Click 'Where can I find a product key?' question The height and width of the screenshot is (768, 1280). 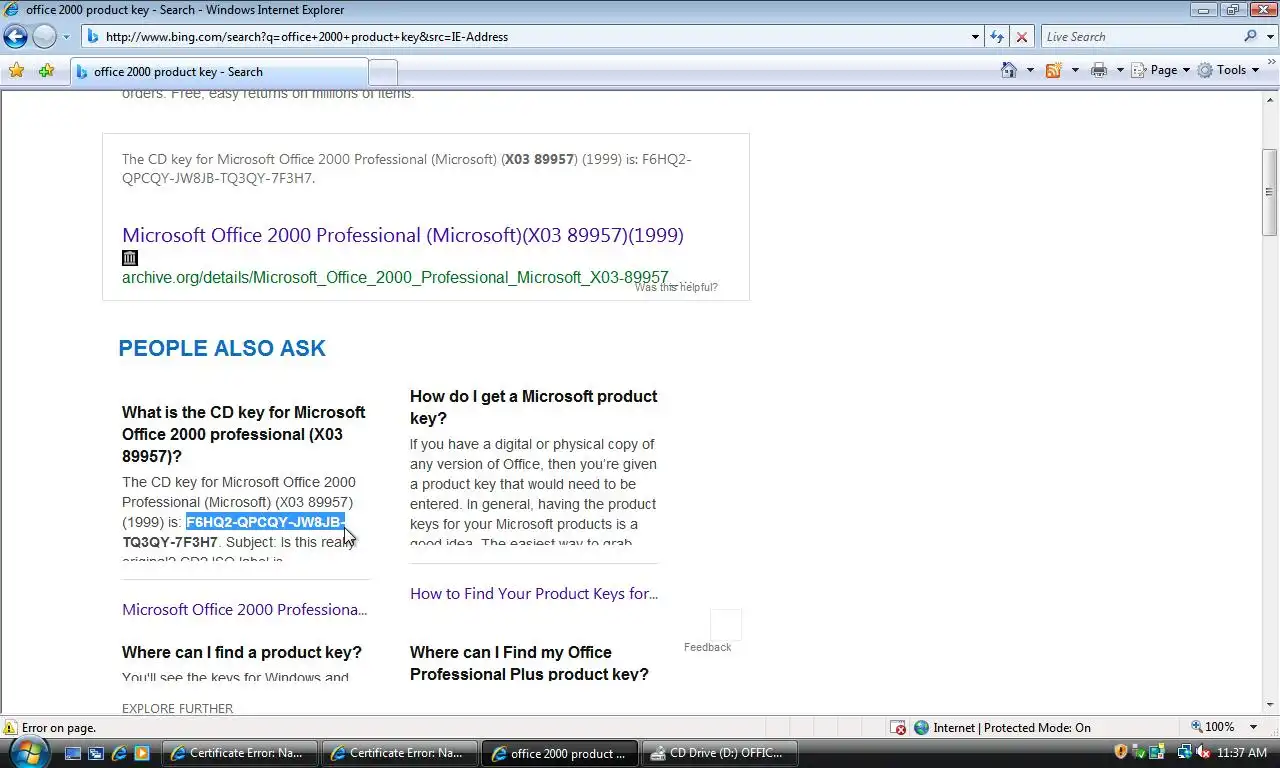point(242,652)
